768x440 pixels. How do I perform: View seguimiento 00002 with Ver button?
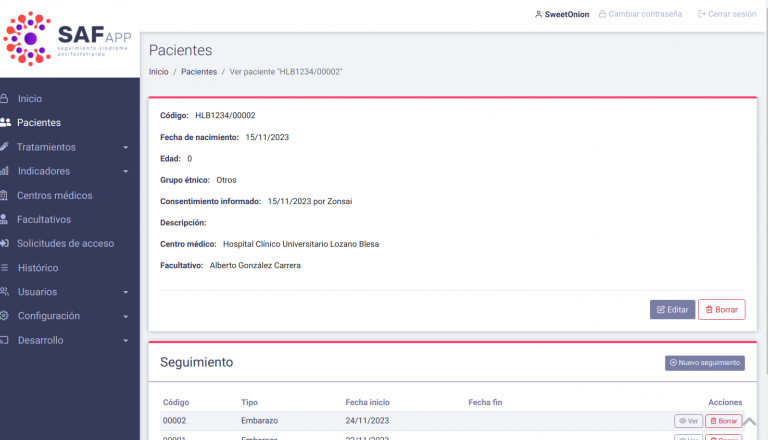point(688,421)
